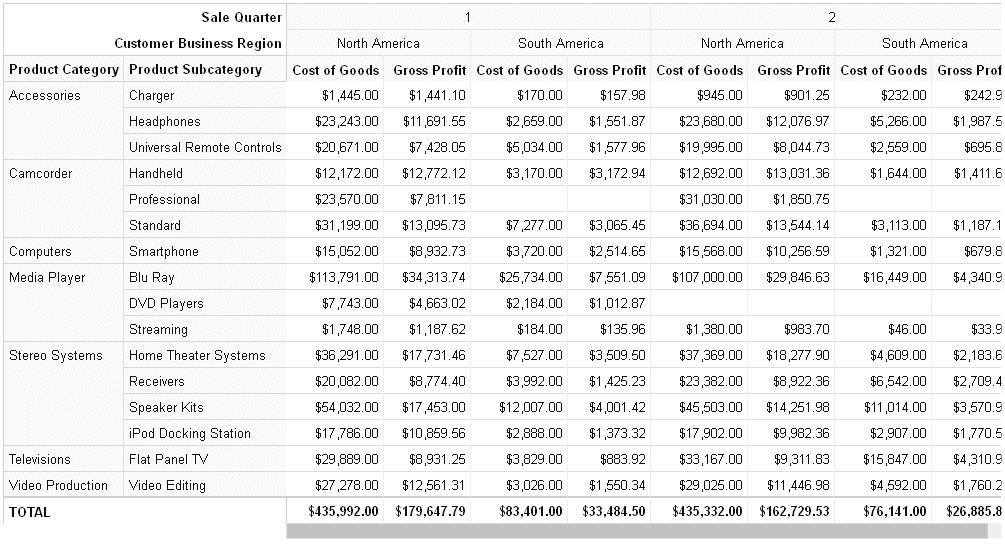Click the Video Editing value $27,278.00
This screenshot has height=545, width=1005.
coord(347,485)
